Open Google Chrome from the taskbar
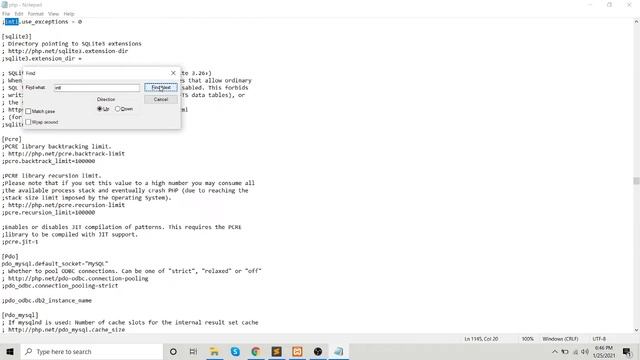Image resolution: width=640 pixels, height=360 pixels. coord(256,351)
